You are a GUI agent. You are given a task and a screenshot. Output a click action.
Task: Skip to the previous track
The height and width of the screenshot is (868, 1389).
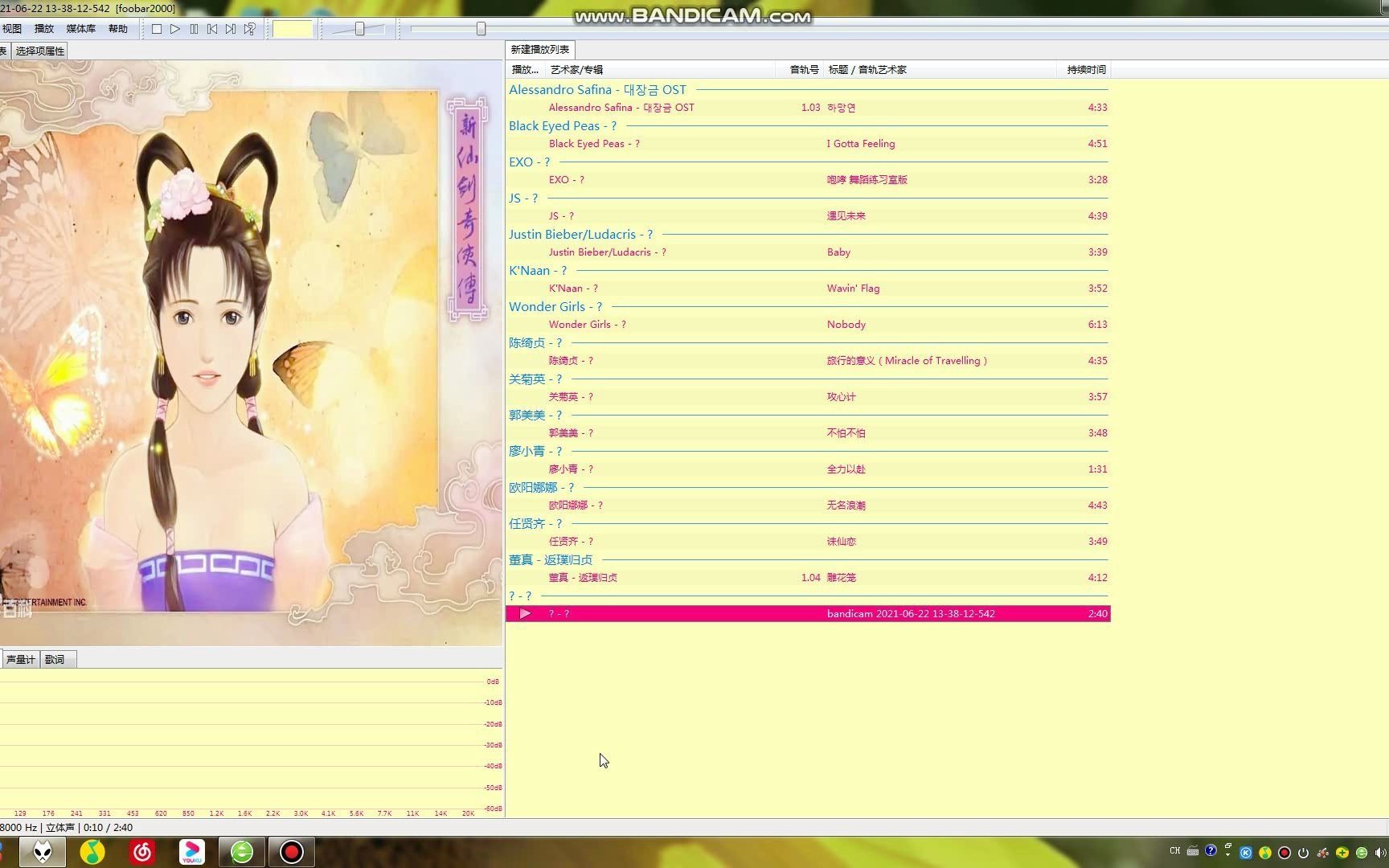click(x=212, y=29)
